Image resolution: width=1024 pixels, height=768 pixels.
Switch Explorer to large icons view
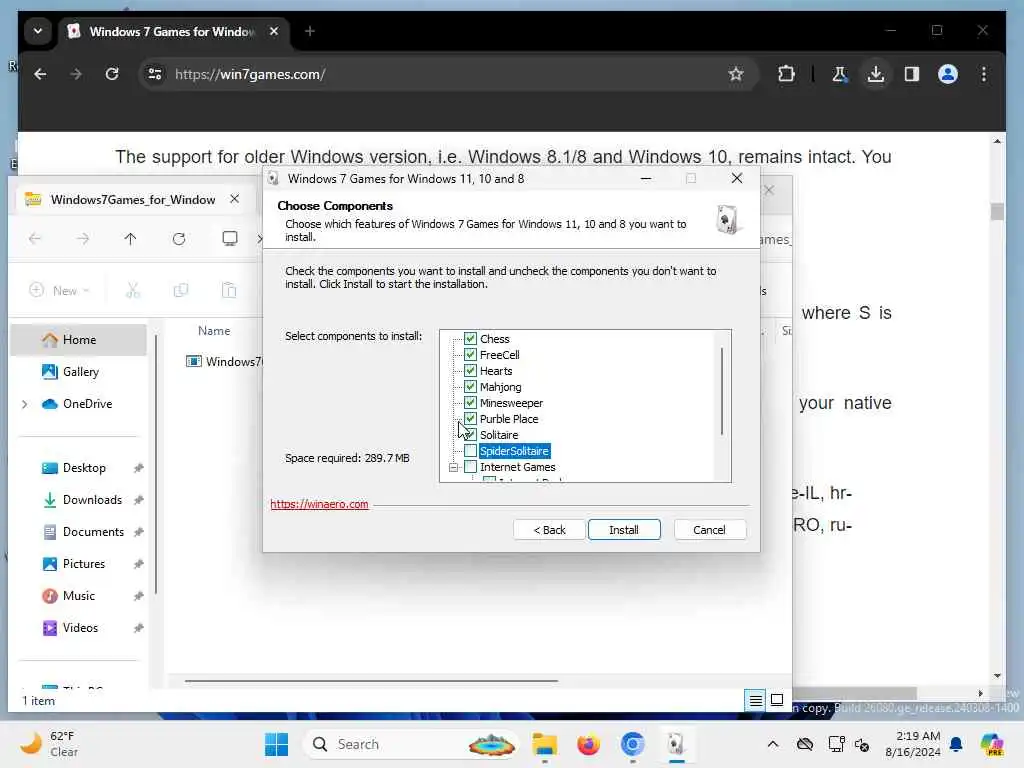776,700
